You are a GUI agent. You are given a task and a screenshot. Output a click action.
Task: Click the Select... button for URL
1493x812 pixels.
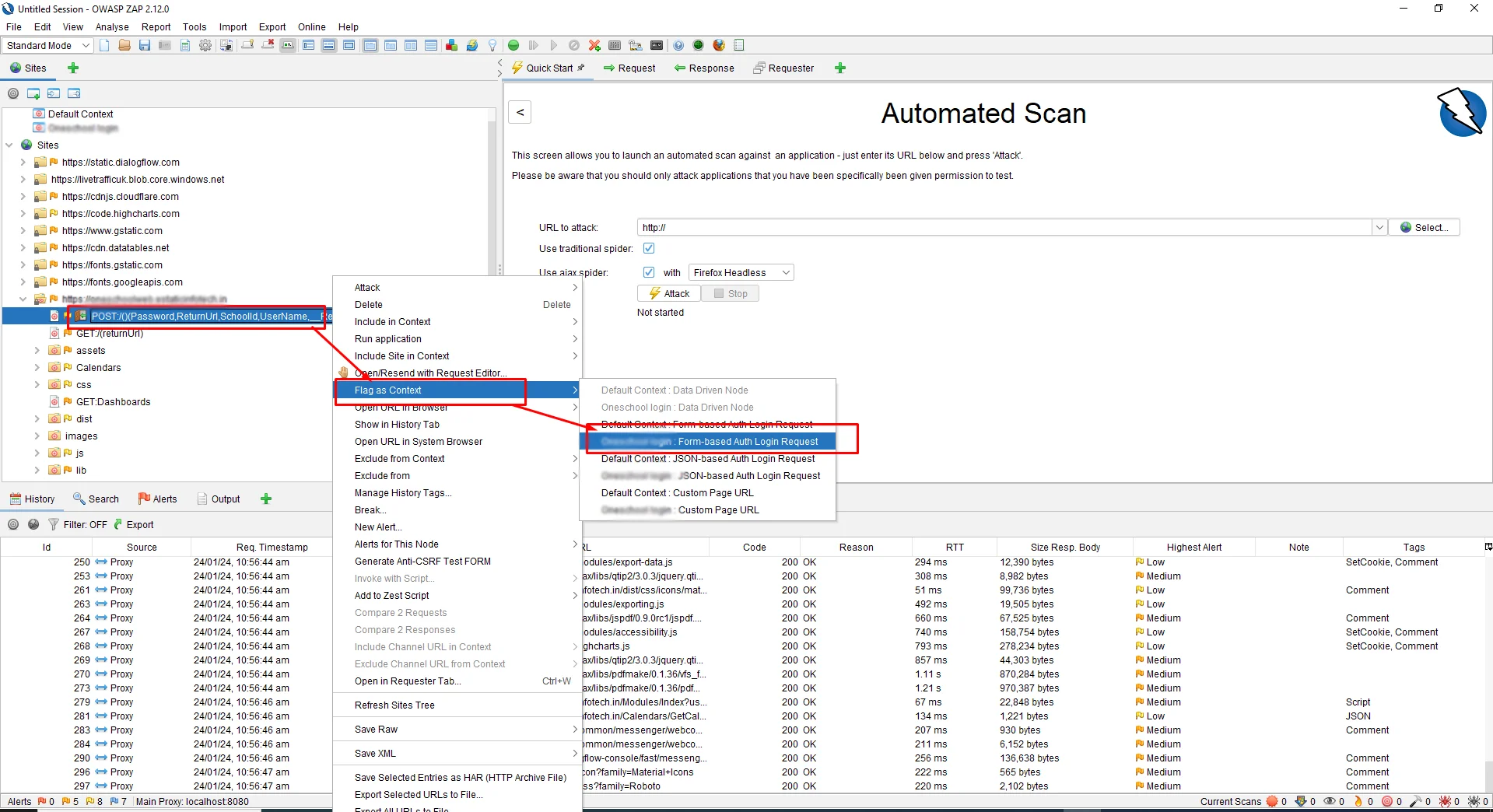[1424, 227]
